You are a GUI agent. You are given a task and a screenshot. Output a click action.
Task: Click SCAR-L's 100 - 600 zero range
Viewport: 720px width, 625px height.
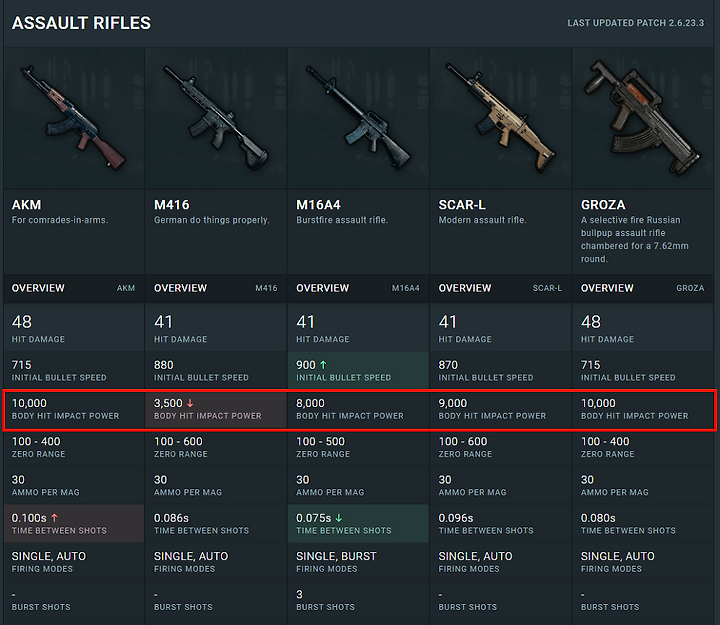(x=463, y=441)
